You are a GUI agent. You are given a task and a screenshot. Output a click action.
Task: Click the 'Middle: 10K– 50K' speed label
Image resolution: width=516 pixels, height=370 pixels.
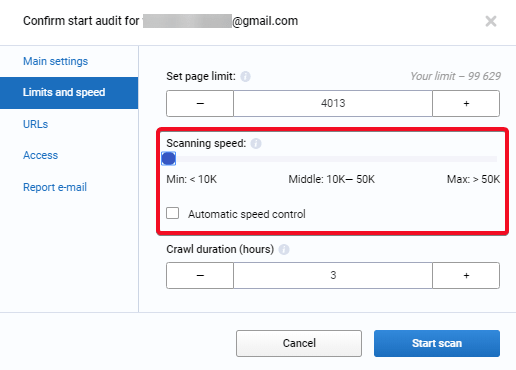332,179
